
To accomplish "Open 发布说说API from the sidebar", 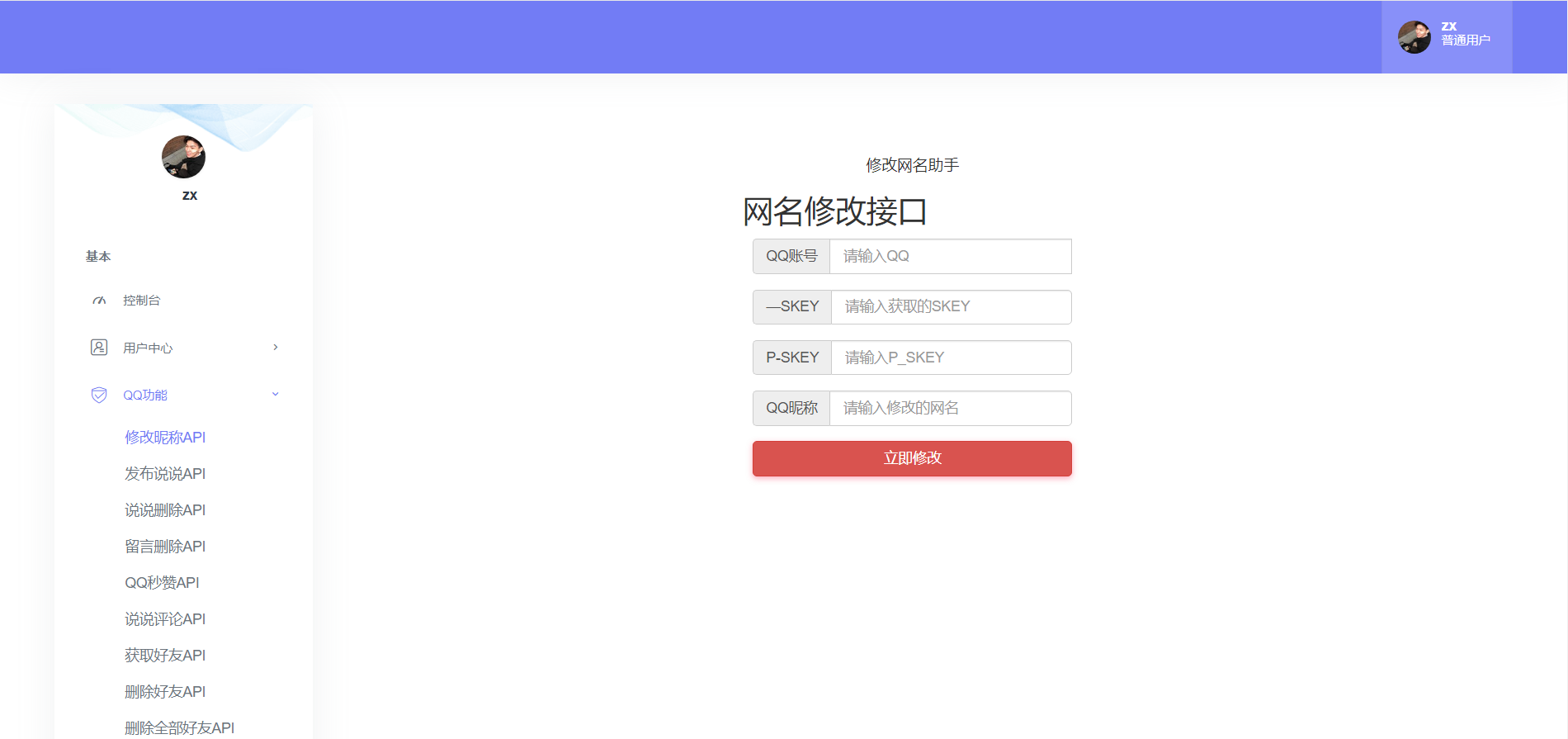I will click(x=165, y=474).
